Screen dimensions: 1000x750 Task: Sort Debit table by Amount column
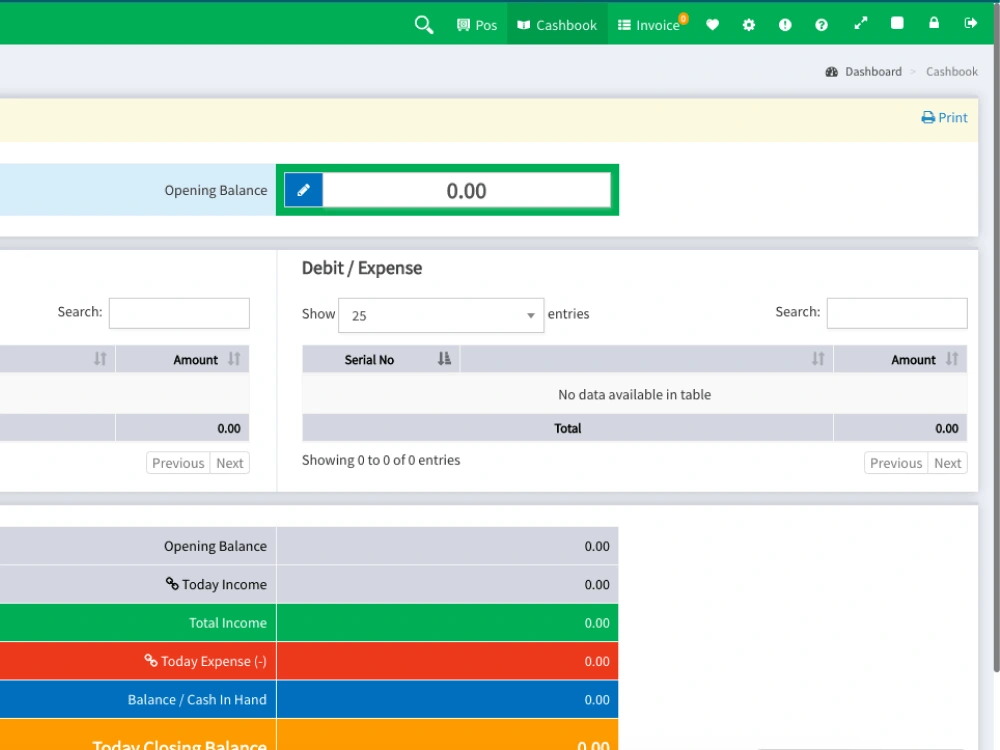900,359
